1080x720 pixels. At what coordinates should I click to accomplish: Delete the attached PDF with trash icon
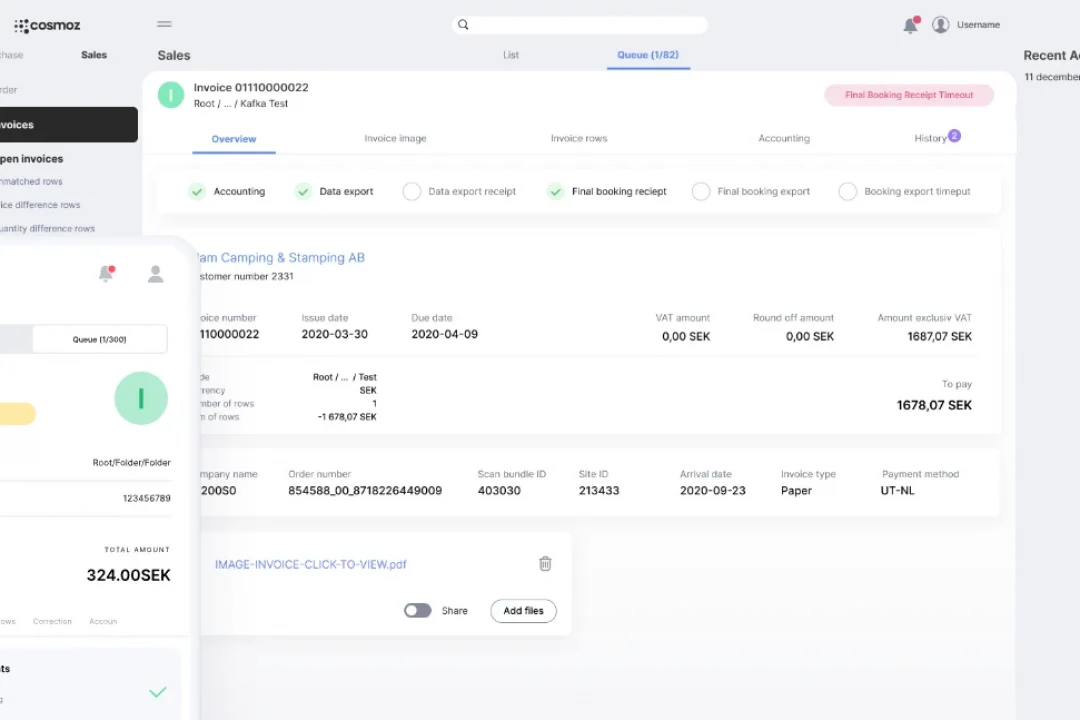[x=545, y=564]
